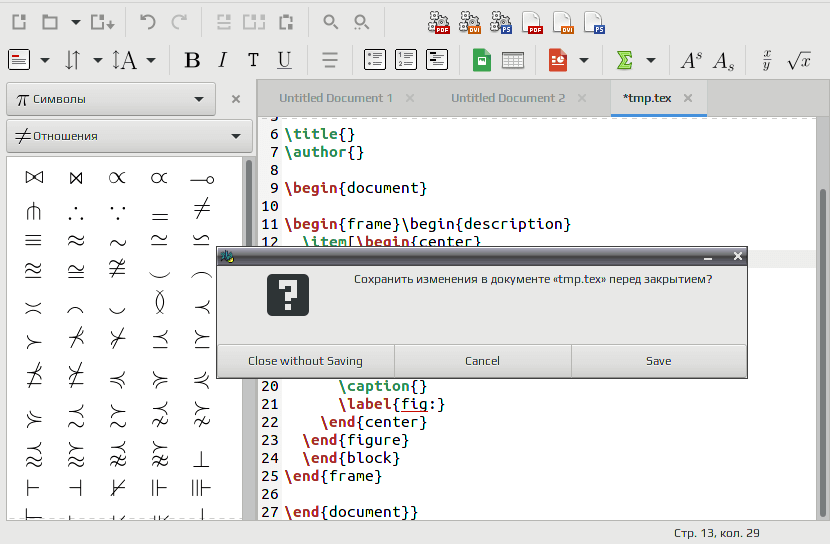
Task: Open the Sigma math dropdown arrow
Action: [651, 60]
